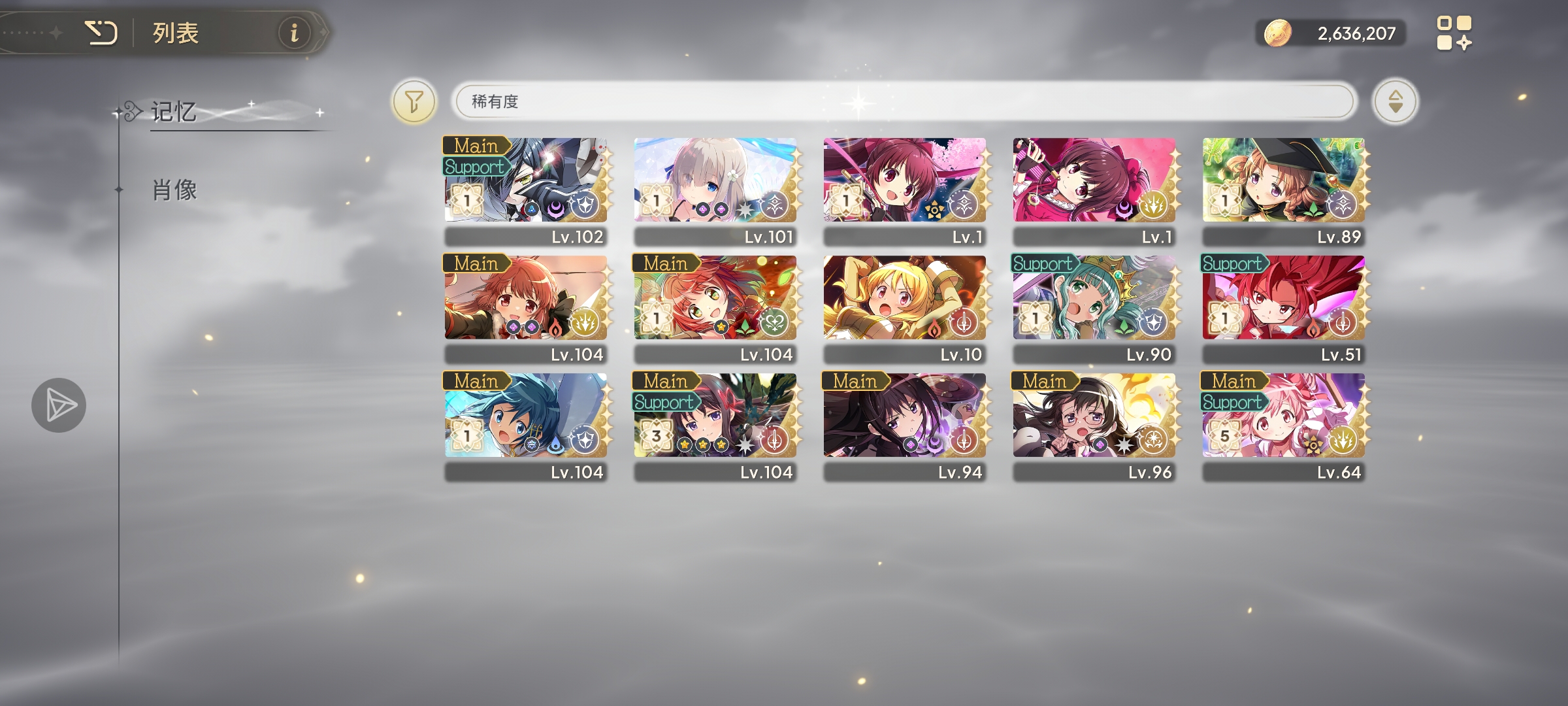Click the 2,636,207 coin balance
The width and height of the screenshot is (1568, 706).
[1356, 33]
